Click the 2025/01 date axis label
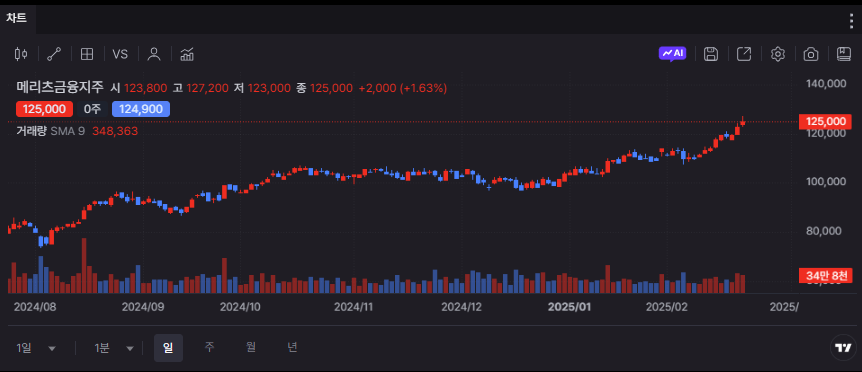862x372 pixels. (570, 307)
